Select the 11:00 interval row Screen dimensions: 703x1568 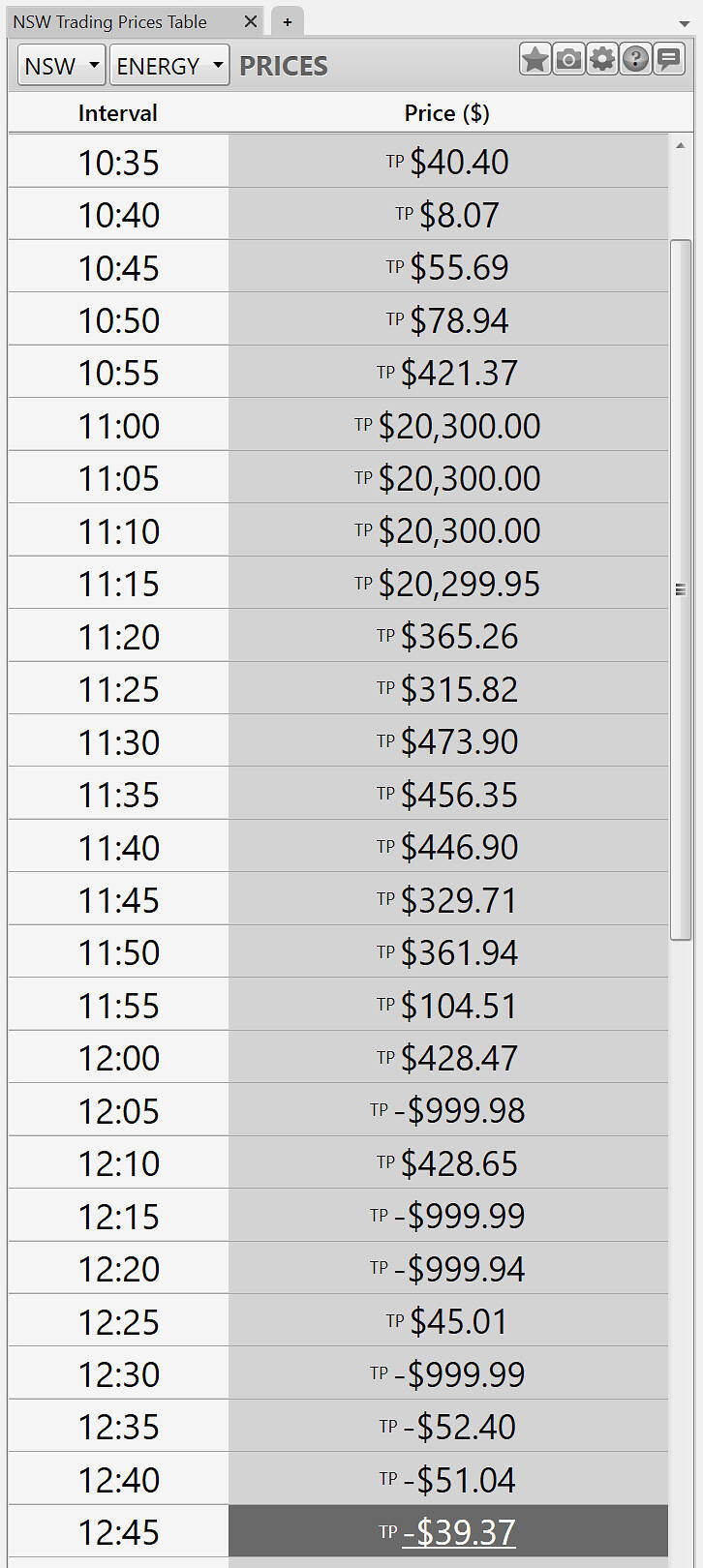point(118,426)
